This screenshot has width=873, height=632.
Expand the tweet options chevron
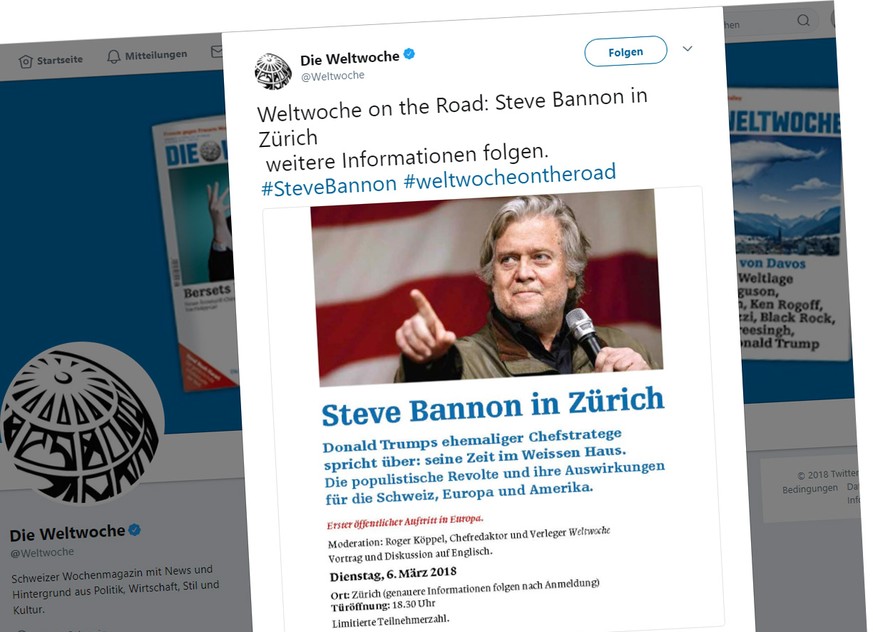point(687,48)
